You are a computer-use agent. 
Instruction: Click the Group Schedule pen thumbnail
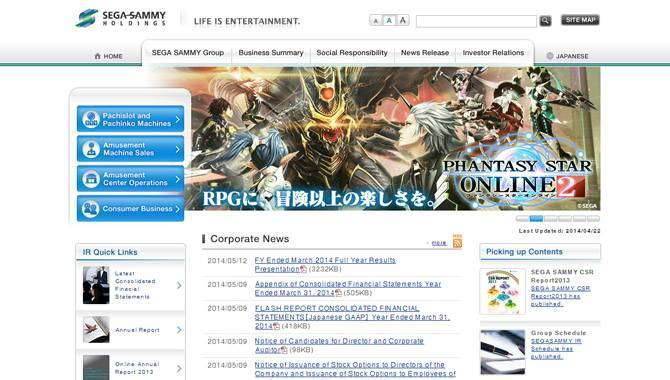point(502,352)
